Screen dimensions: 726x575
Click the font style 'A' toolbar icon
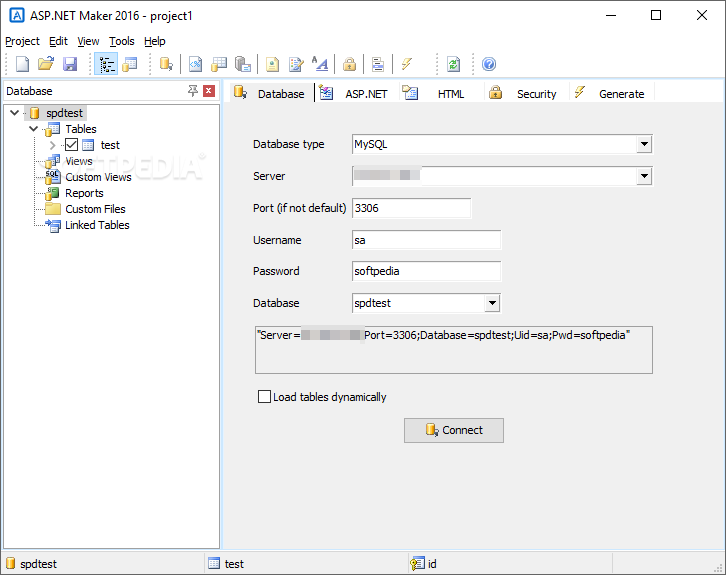[320, 64]
